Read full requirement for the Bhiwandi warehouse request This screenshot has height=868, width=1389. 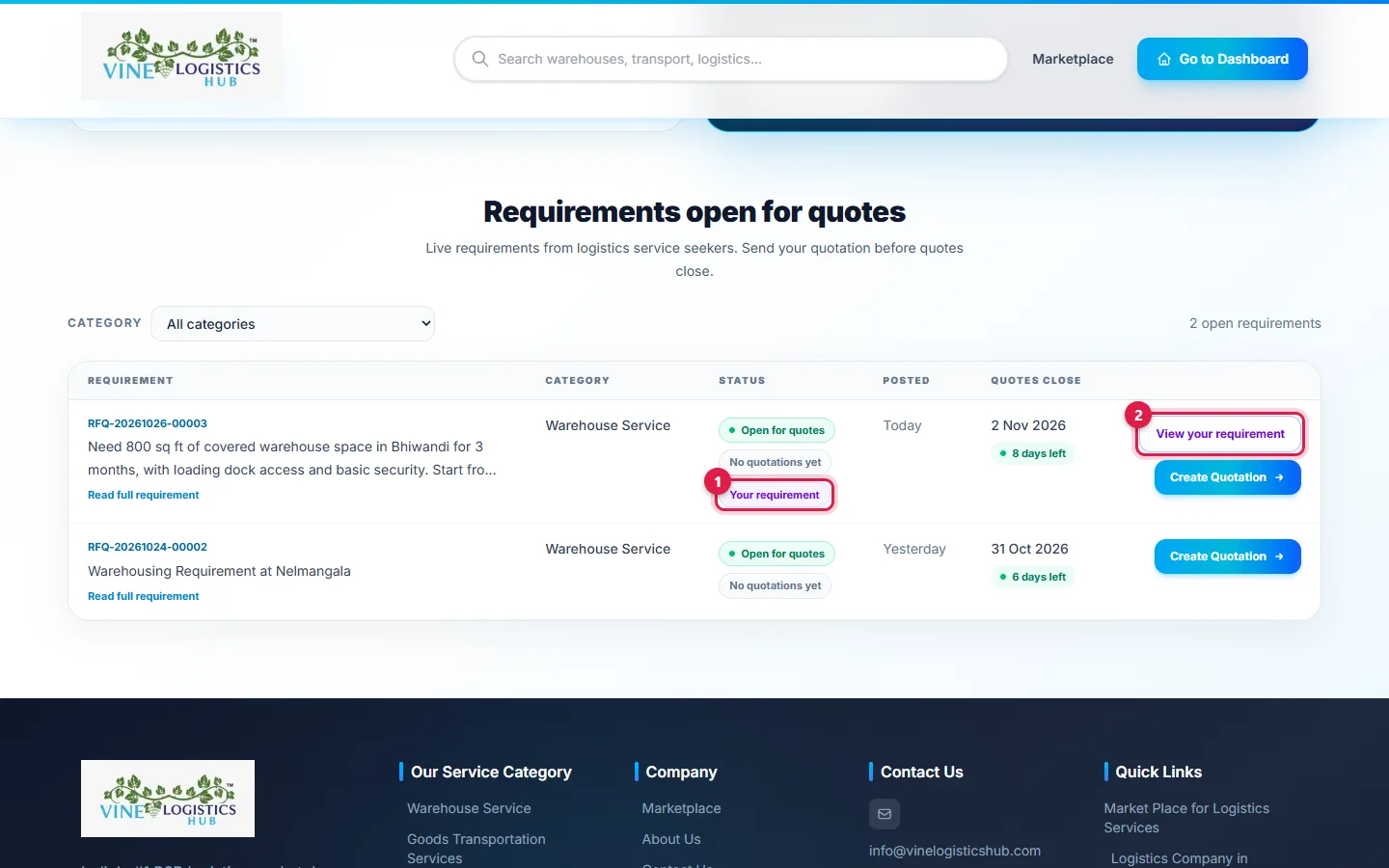point(144,495)
